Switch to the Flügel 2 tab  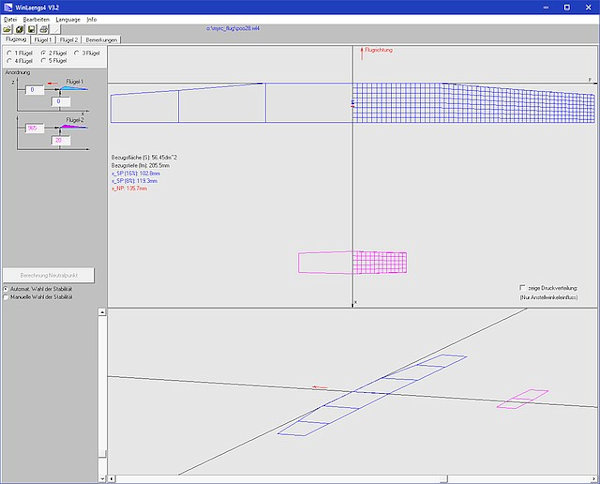(x=69, y=40)
